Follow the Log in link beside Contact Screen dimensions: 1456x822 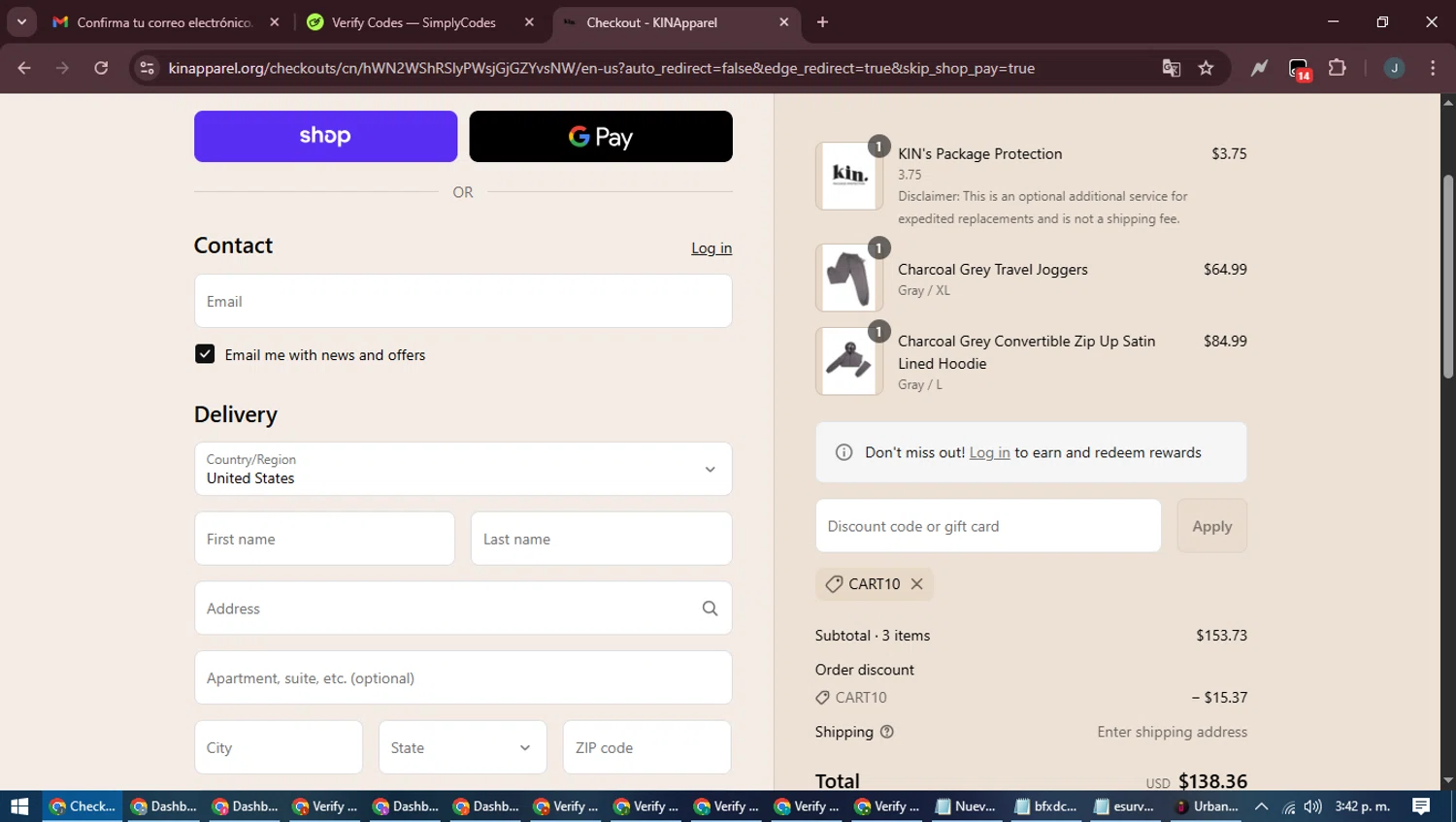click(x=711, y=248)
